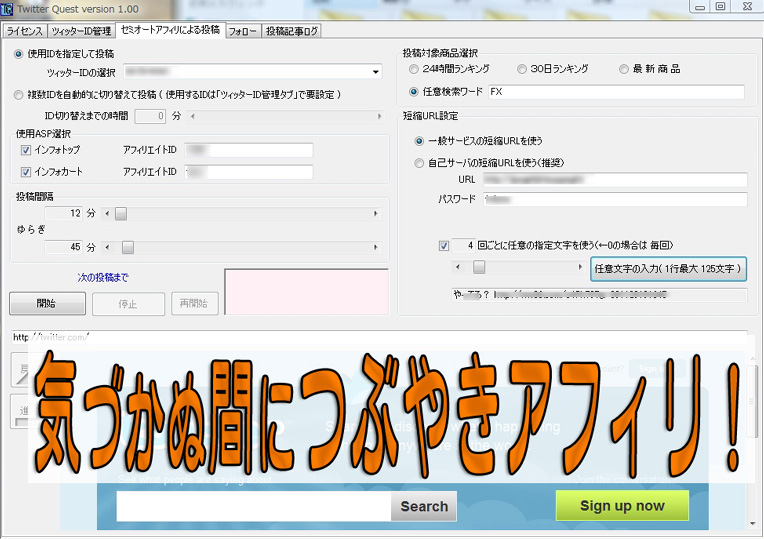Click the 投稿間隔 slider thumb

(121, 213)
